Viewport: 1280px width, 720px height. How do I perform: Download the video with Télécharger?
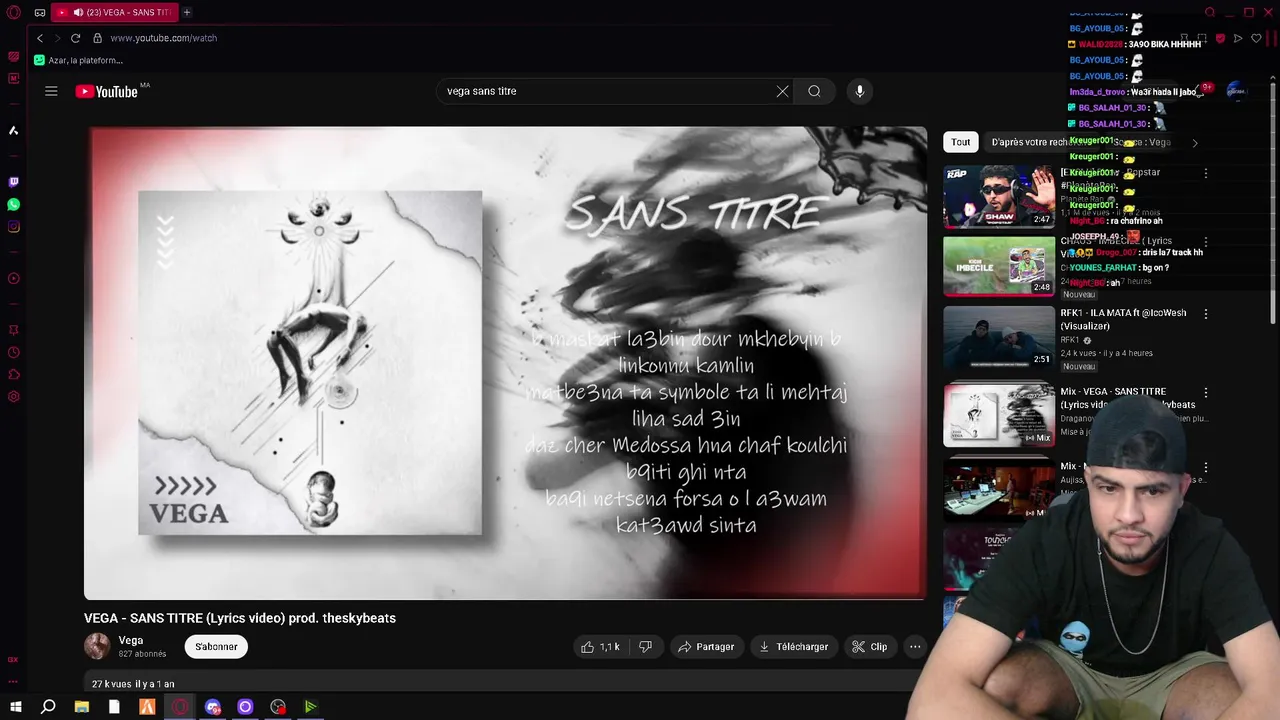793,647
